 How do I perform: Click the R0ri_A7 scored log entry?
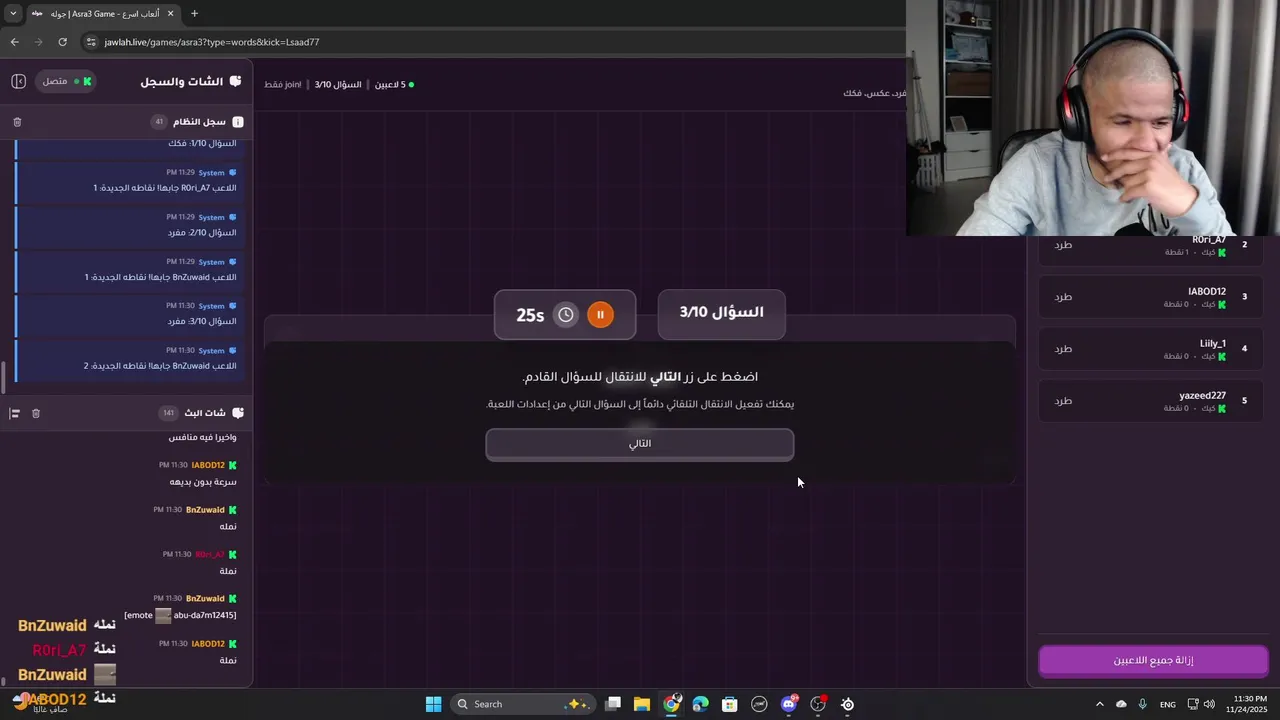pos(127,180)
